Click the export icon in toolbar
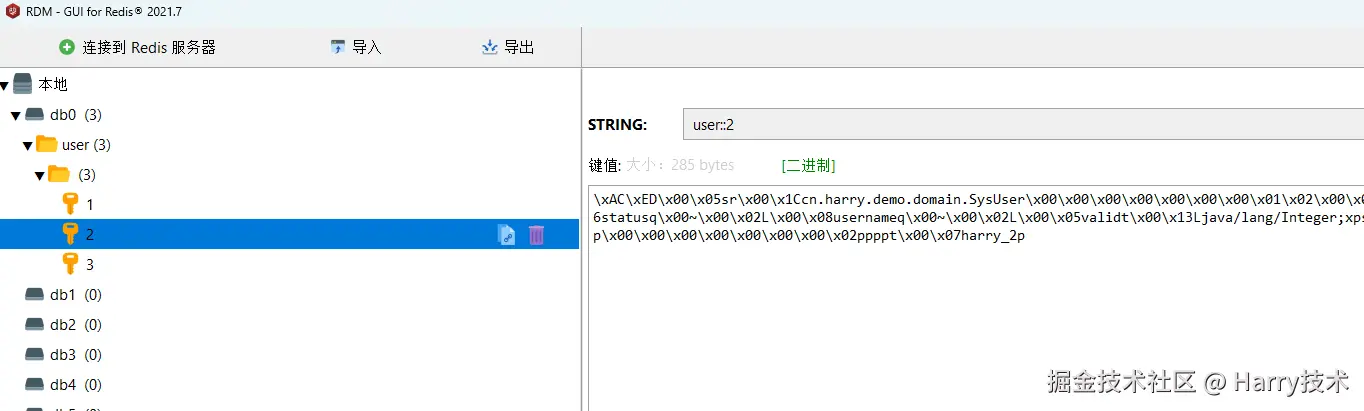 [490, 47]
